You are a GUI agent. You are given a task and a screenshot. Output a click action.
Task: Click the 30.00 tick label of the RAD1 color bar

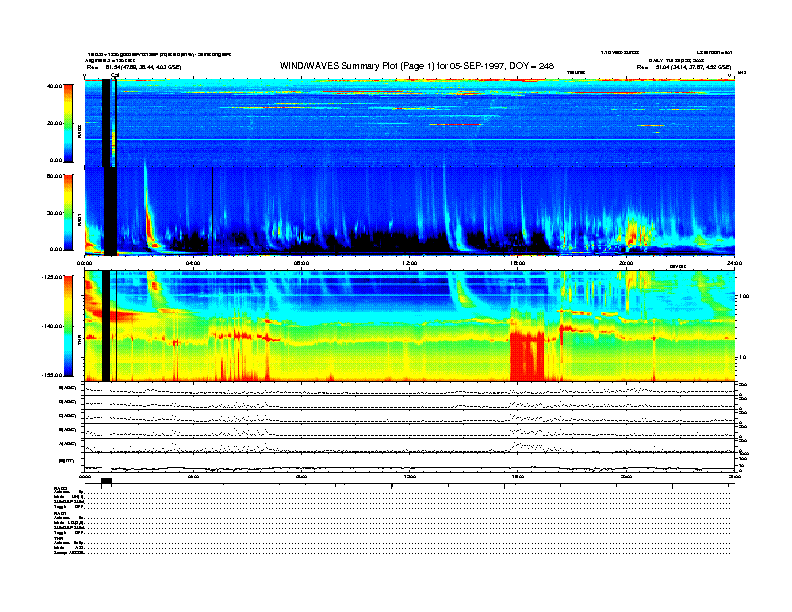[54, 213]
